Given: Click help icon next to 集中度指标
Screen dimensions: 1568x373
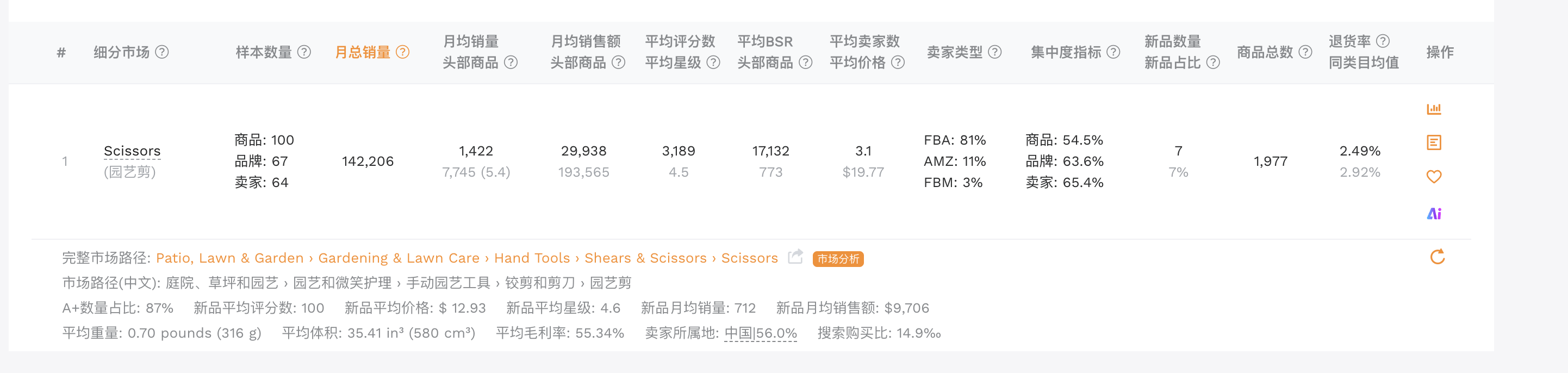Looking at the screenshot, I should tap(1113, 52).
